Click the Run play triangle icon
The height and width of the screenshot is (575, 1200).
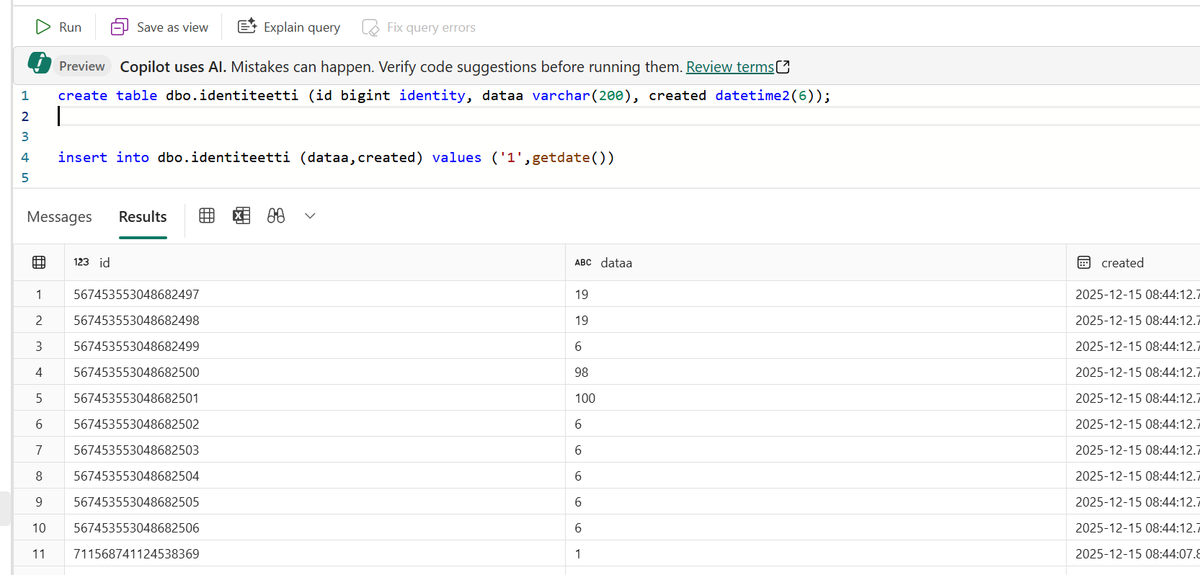(x=43, y=27)
